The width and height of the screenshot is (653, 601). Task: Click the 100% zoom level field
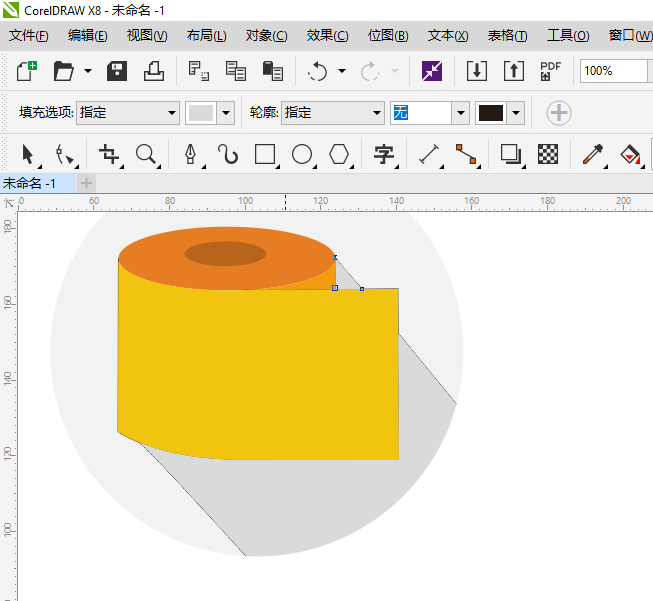[612, 71]
